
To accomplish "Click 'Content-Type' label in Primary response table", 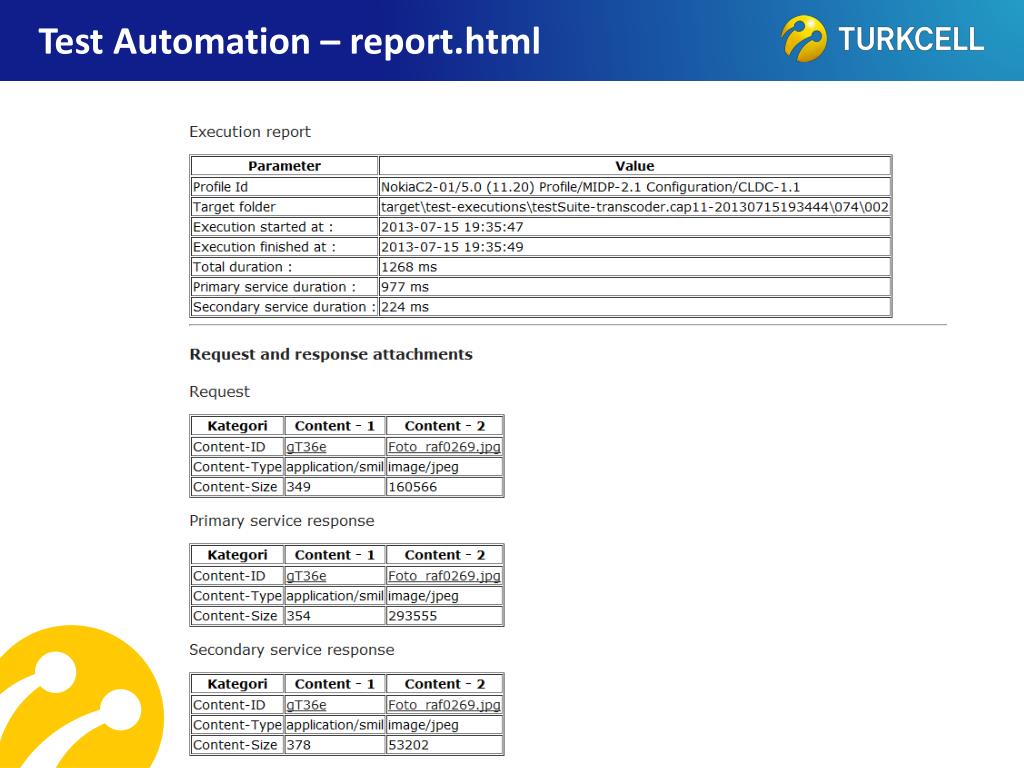I will (238, 596).
